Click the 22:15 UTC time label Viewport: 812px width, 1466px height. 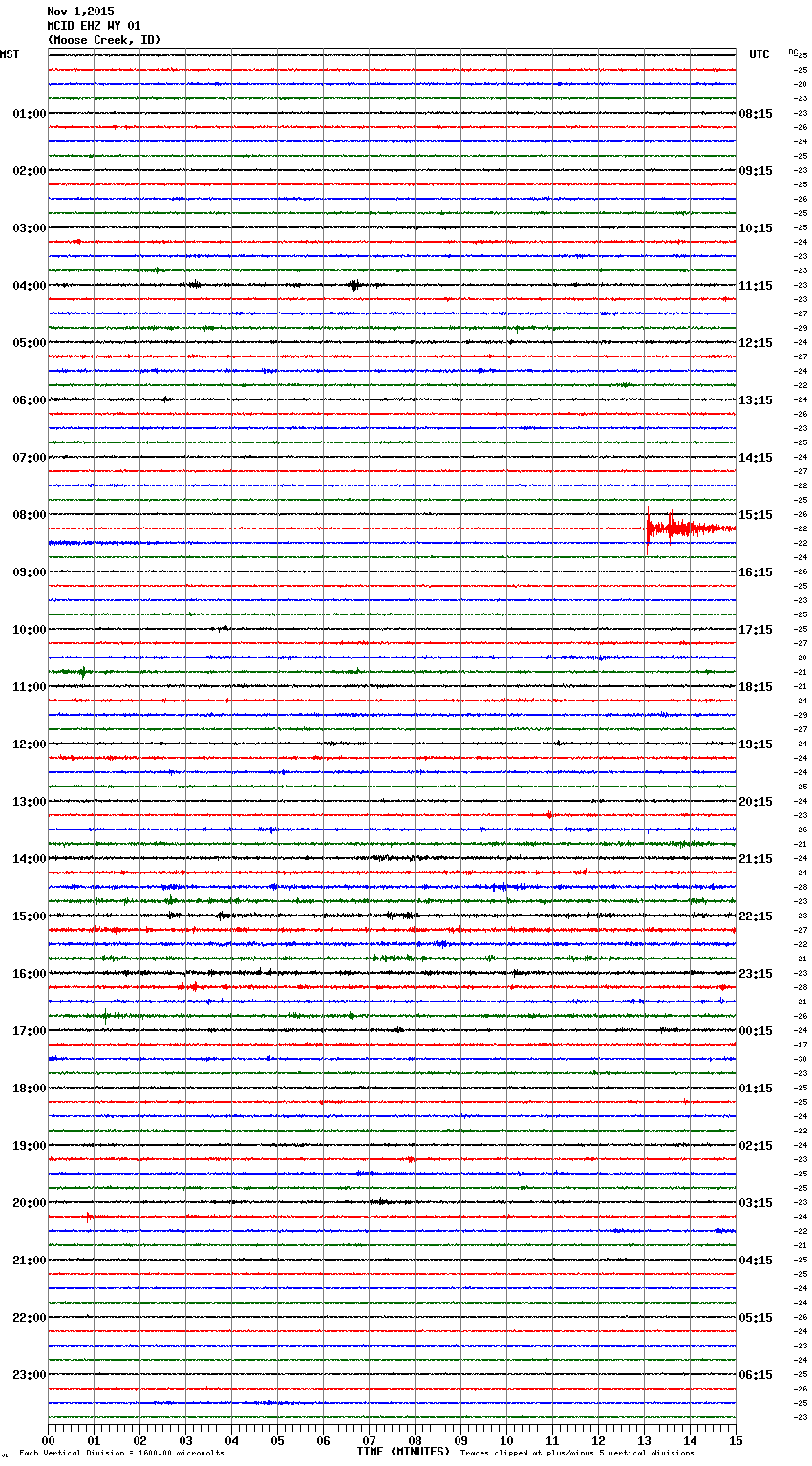tap(756, 916)
